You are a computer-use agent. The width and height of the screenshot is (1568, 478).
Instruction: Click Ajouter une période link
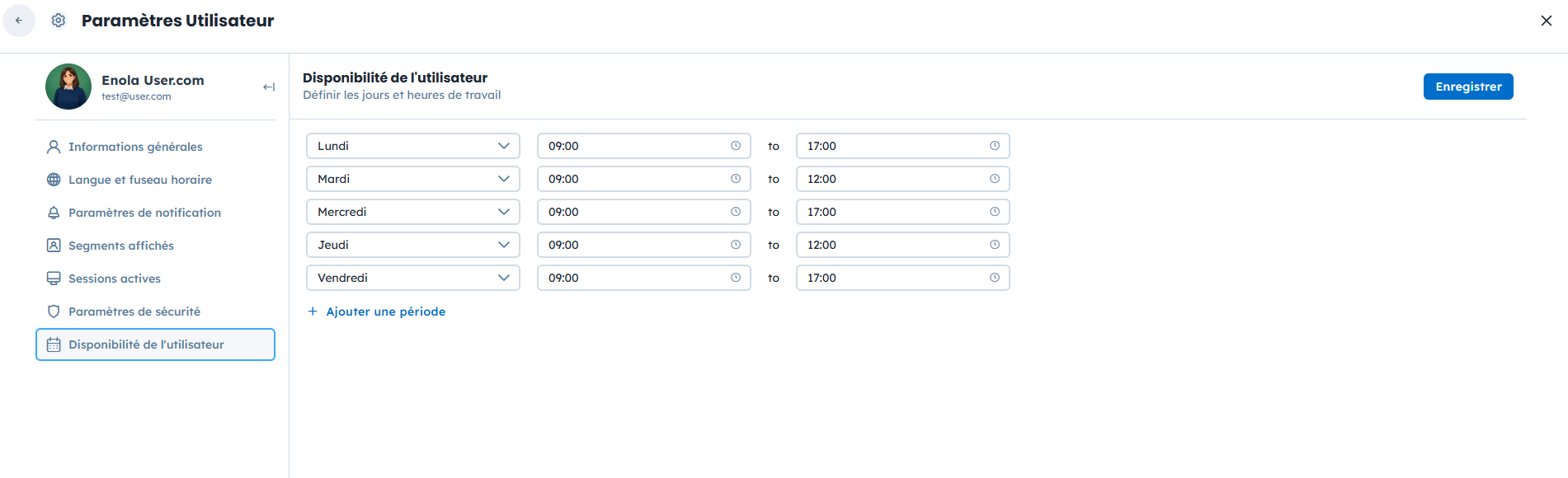pyautogui.click(x=385, y=312)
